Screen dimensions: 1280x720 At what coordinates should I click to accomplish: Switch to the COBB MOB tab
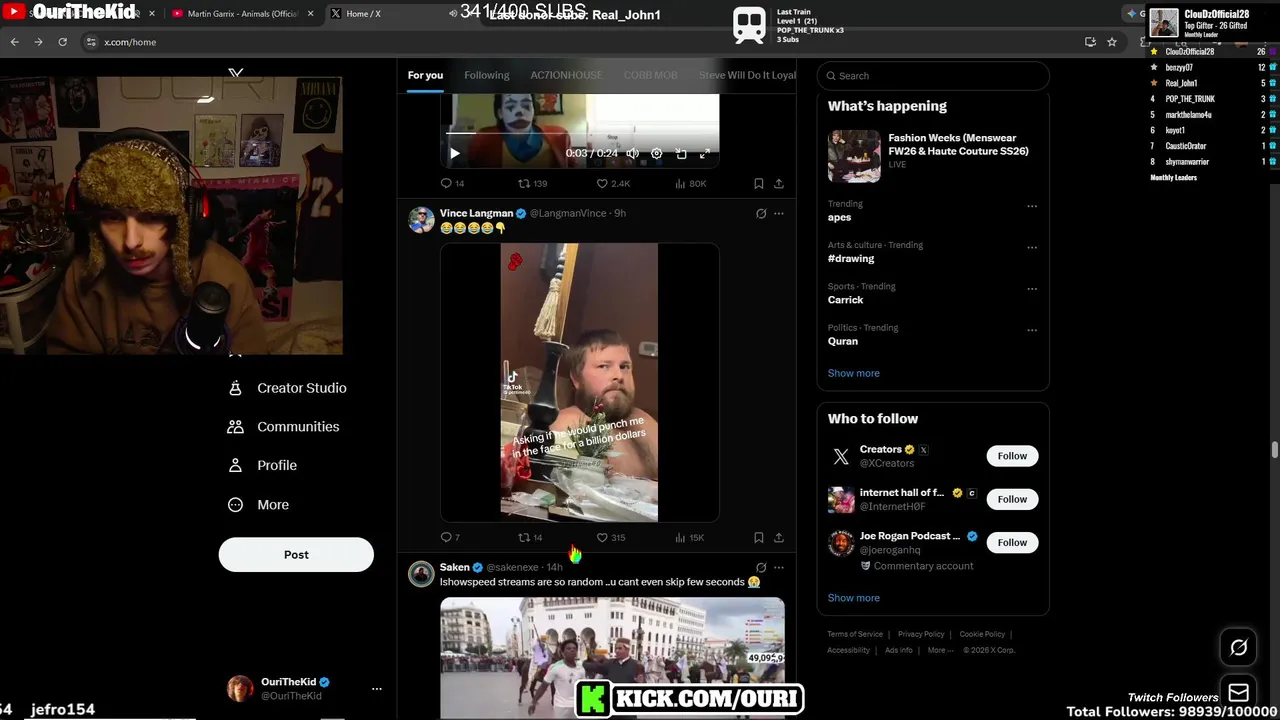point(650,75)
